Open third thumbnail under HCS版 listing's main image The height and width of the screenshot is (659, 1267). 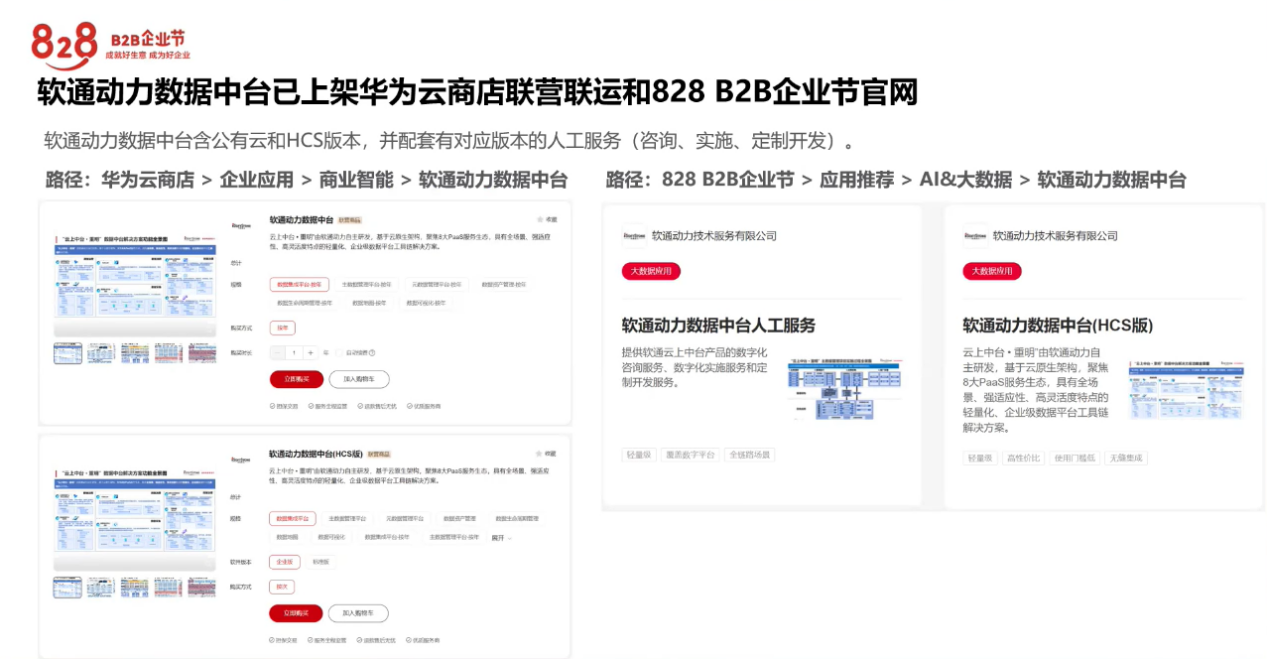point(134,587)
